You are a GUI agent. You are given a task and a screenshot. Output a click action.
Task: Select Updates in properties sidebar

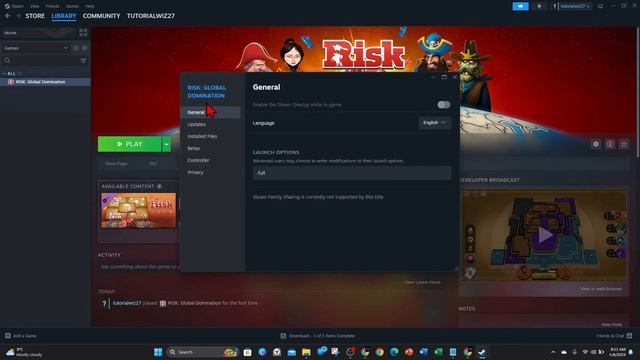click(211, 124)
